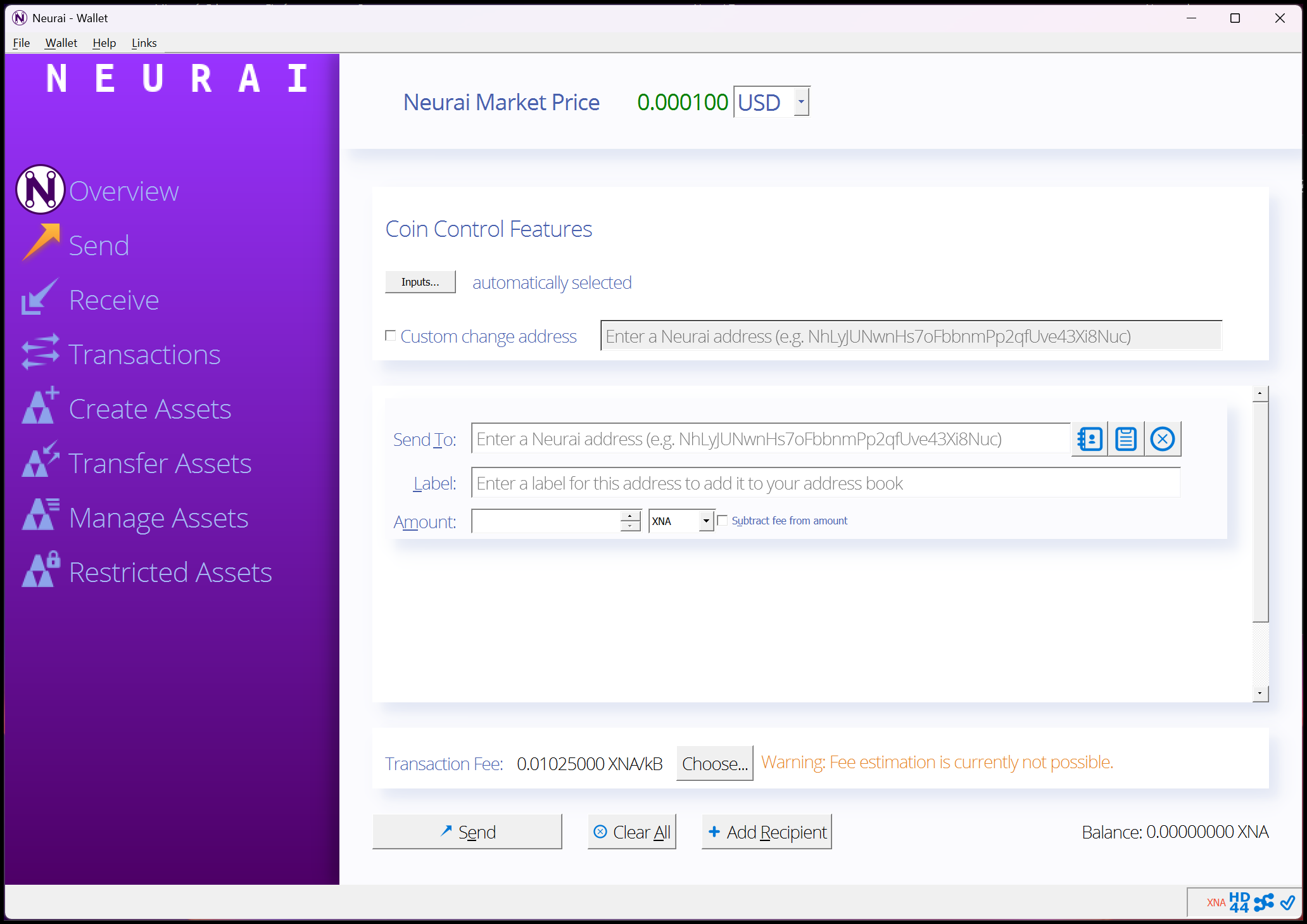Select the Send navigation item in the sidebar
The height and width of the screenshot is (924, 1307).
click(99, 245)
